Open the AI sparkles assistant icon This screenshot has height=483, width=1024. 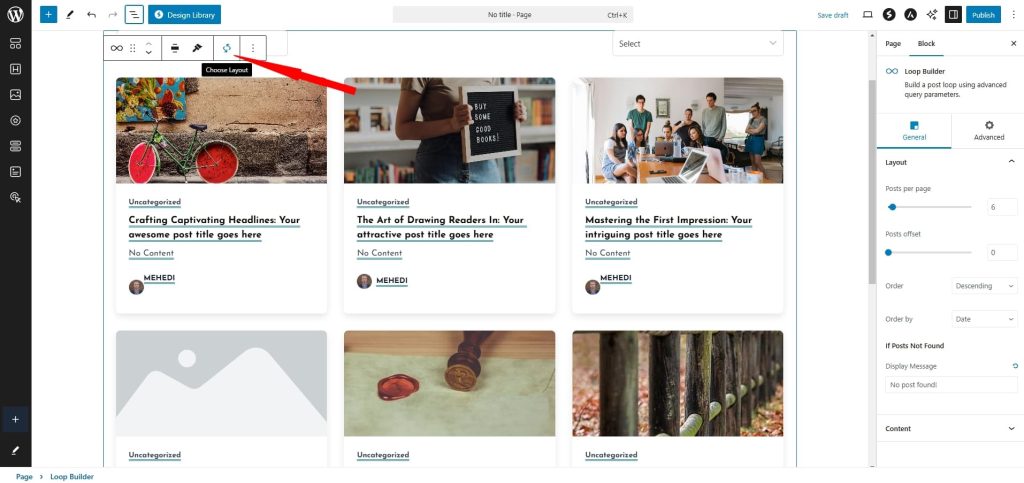click(x=932, y=15)
